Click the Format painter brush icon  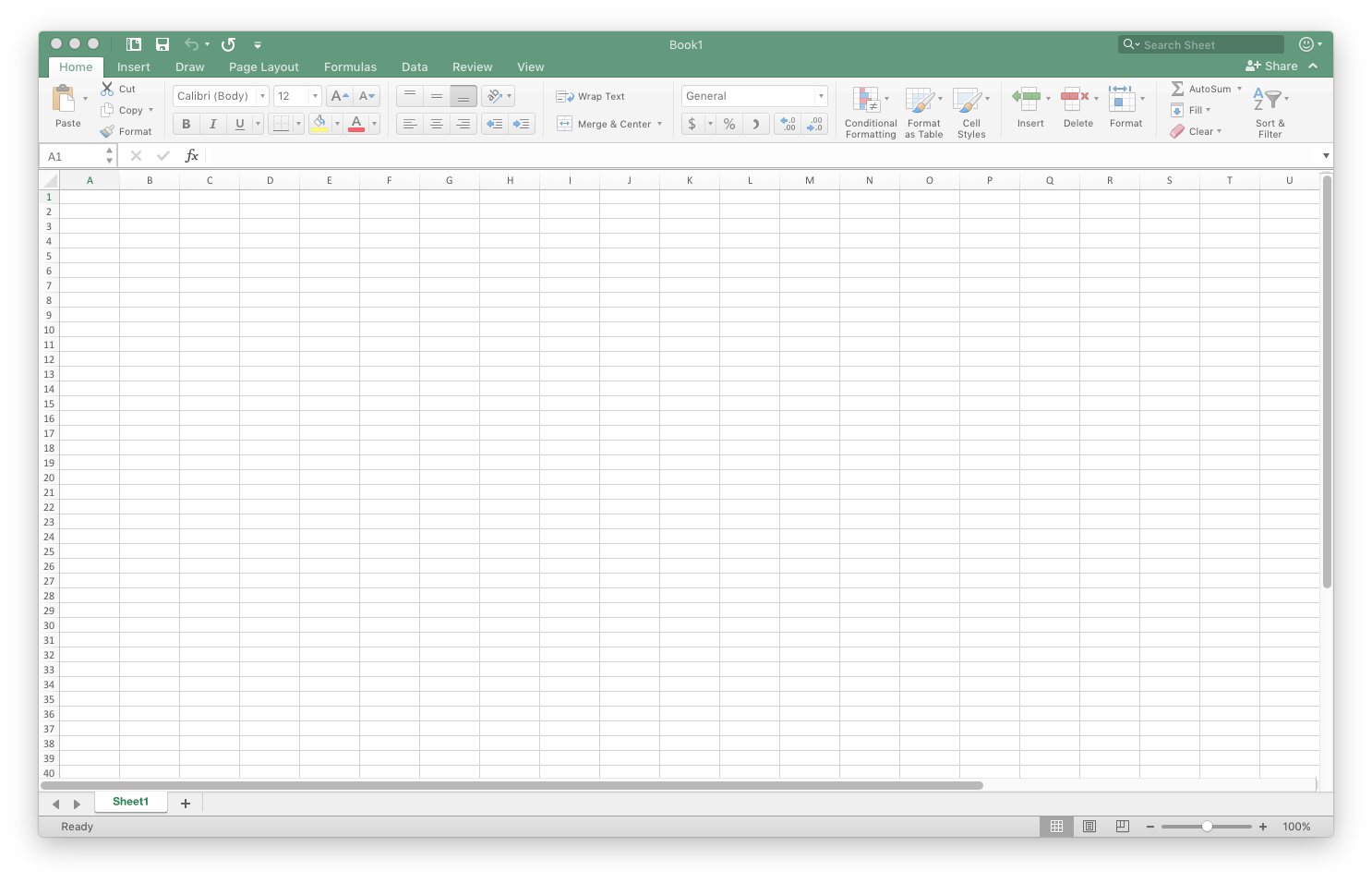click(107, 131)
